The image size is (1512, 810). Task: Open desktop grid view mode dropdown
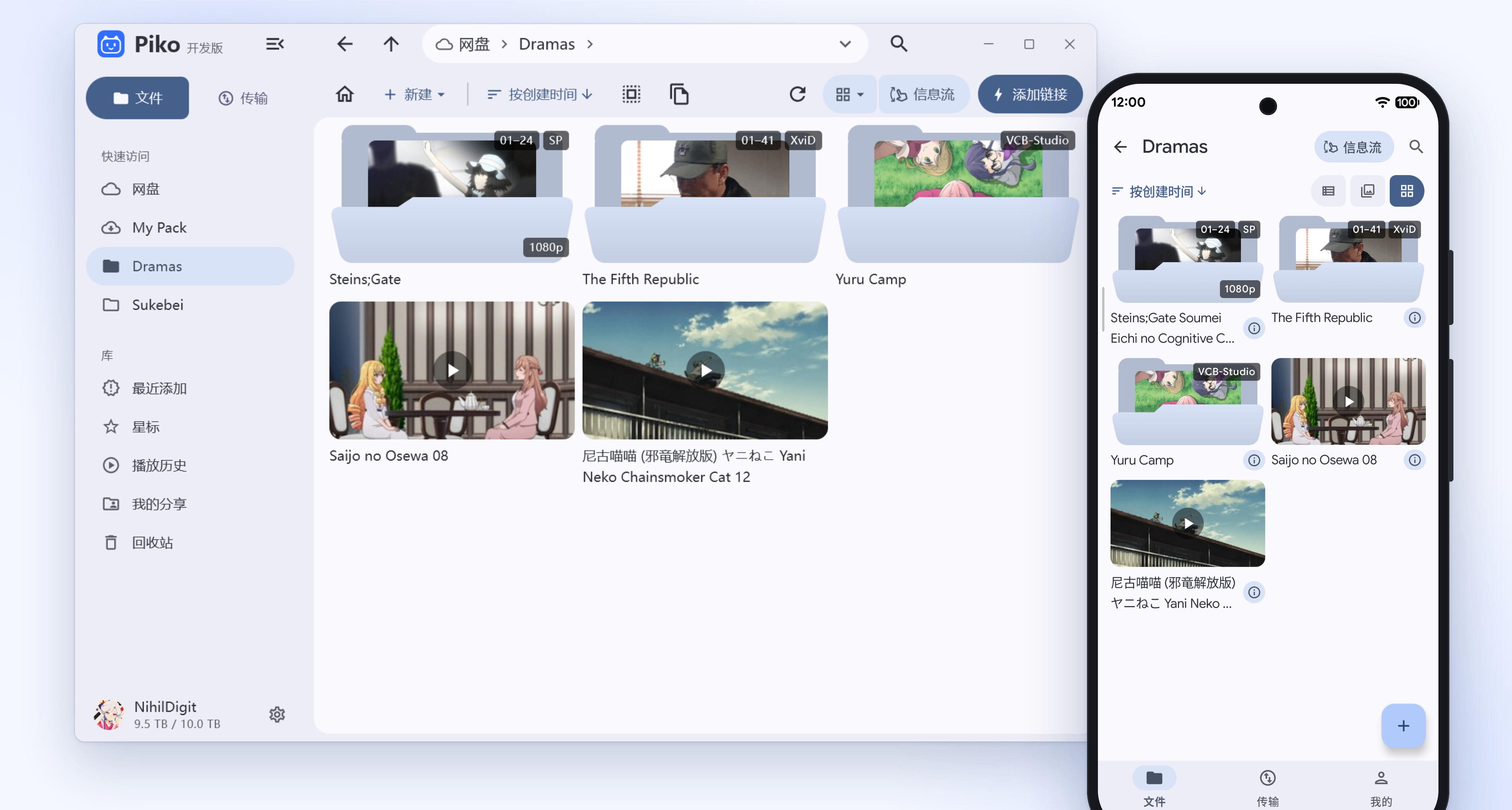point(849,94)
